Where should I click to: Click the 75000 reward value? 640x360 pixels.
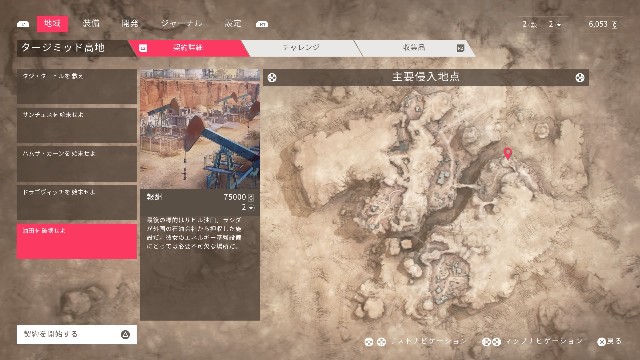[x=235, y=197]
